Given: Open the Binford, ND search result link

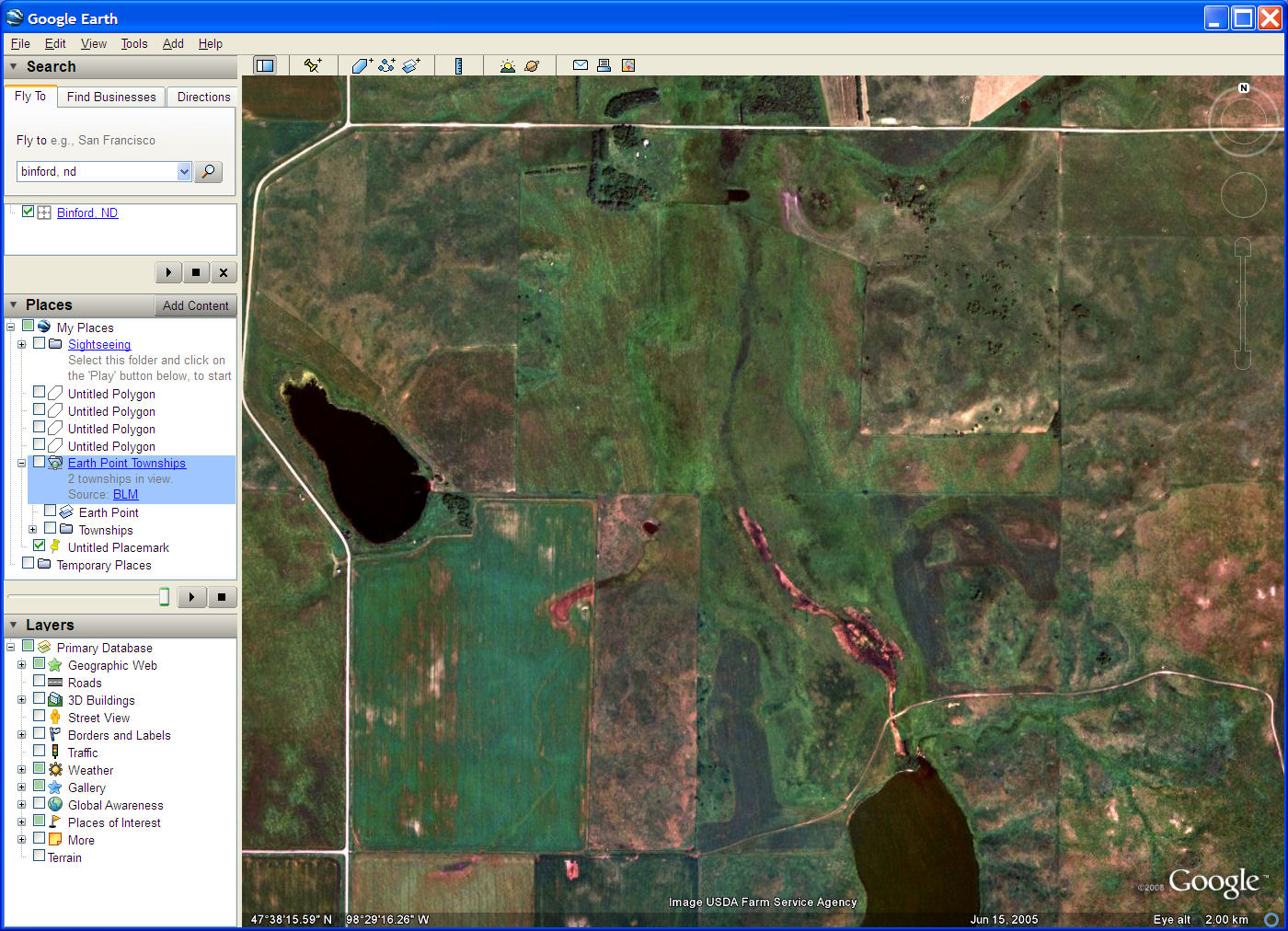Looking at the screenshot, I should pos(87,213).
